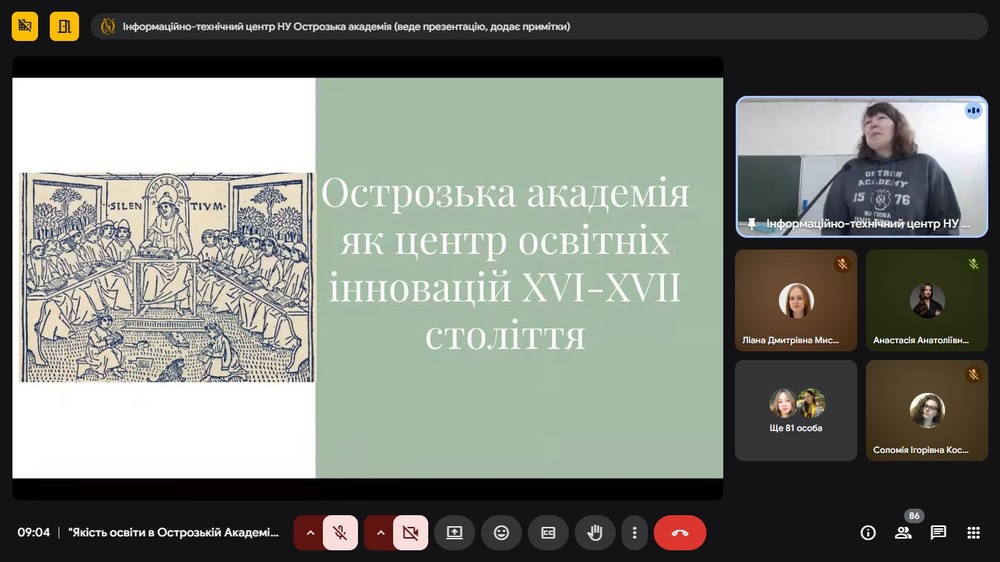This screenshot has height=562, width=1000.
Task: Open the 'Ще 81 особа' participants tile
Action: click(796, 410)
